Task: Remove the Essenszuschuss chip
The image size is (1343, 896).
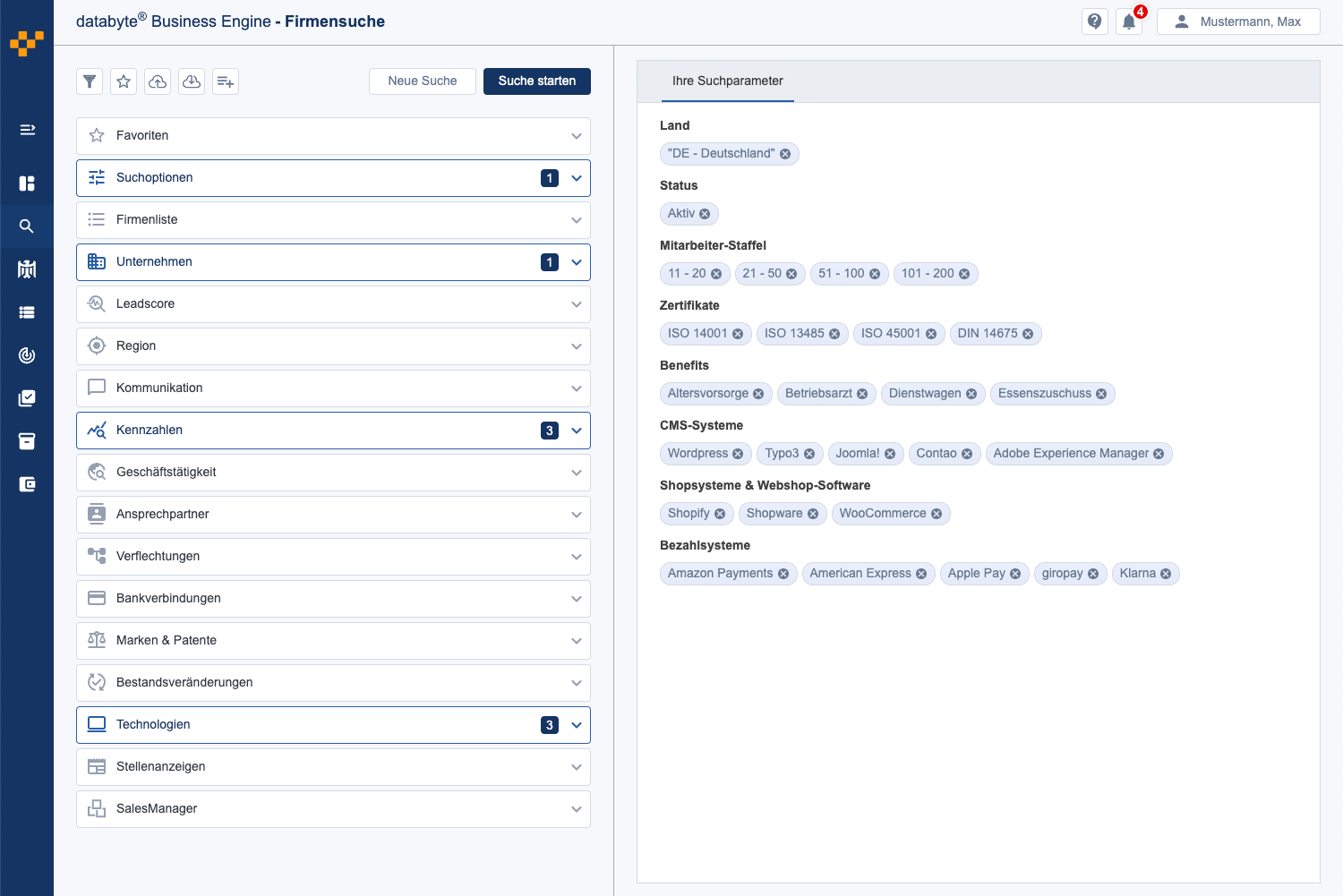Action: (x=1101, y=394)
